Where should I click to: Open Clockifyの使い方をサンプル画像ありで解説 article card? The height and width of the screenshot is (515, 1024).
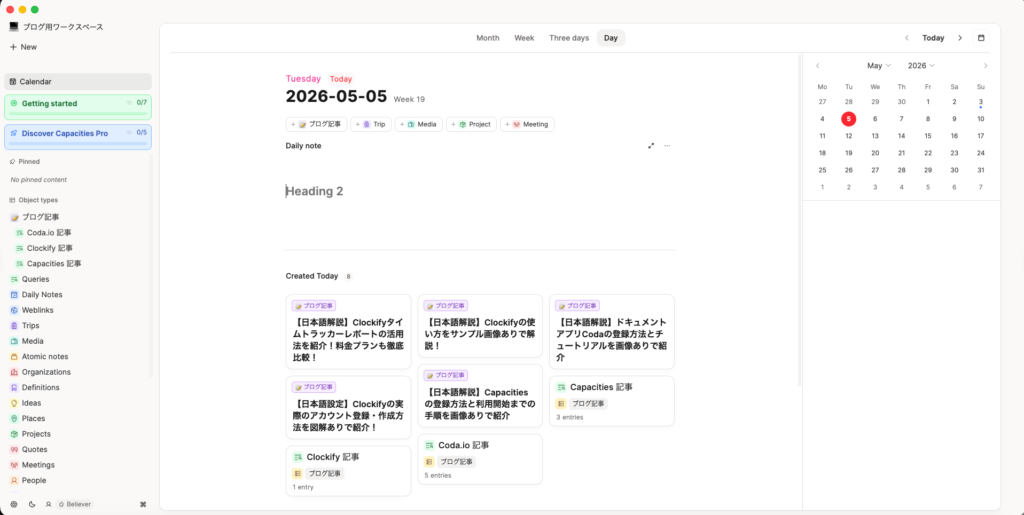point(480,326)
